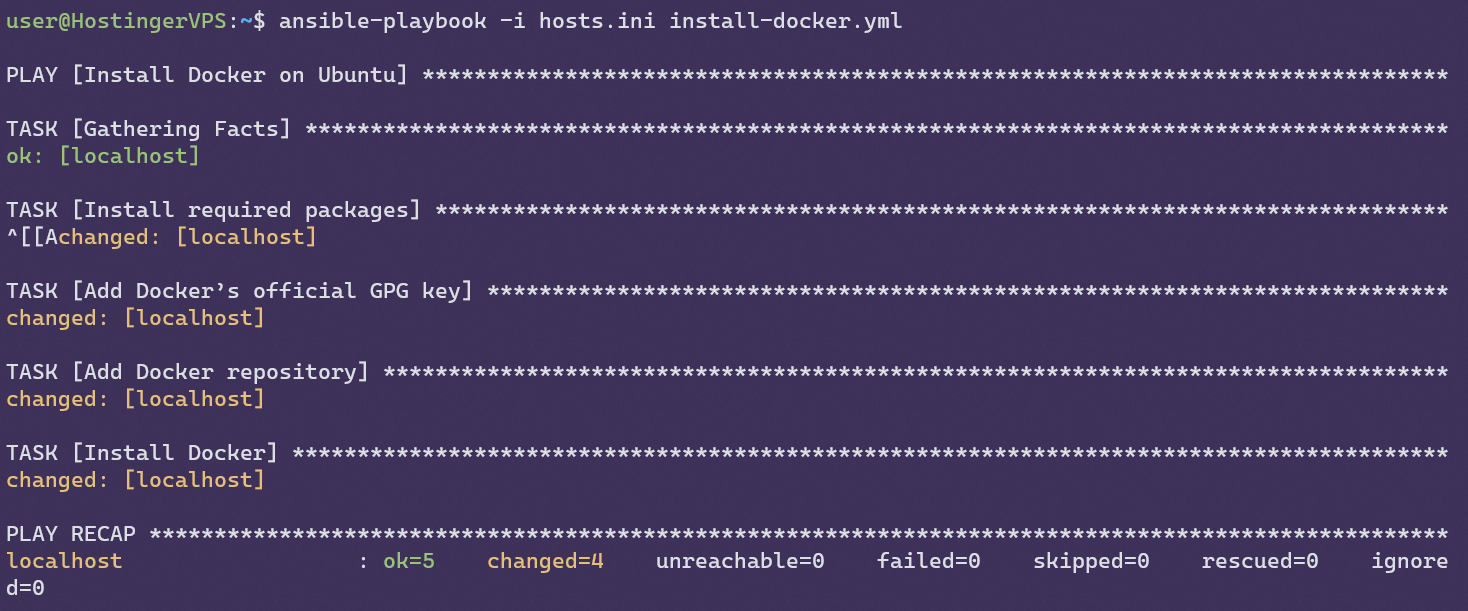The height and width of the screenshot is (611, 1468).
Task: Click the install-docker.yml filename argument
Action: point(785,22)
